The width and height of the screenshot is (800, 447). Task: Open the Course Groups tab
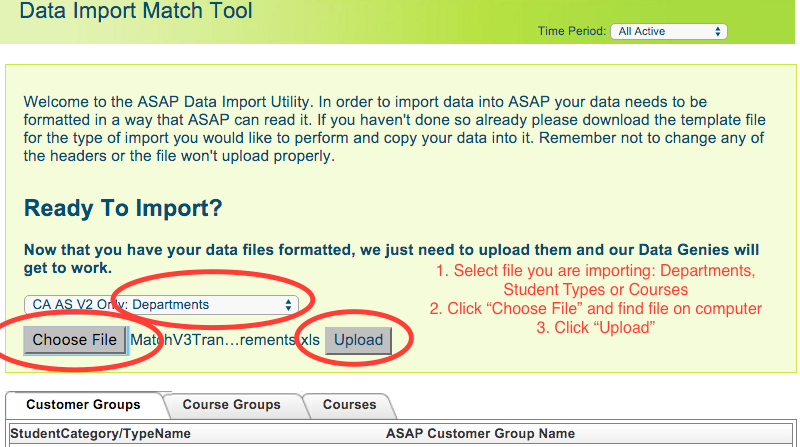tap(231, 405)
